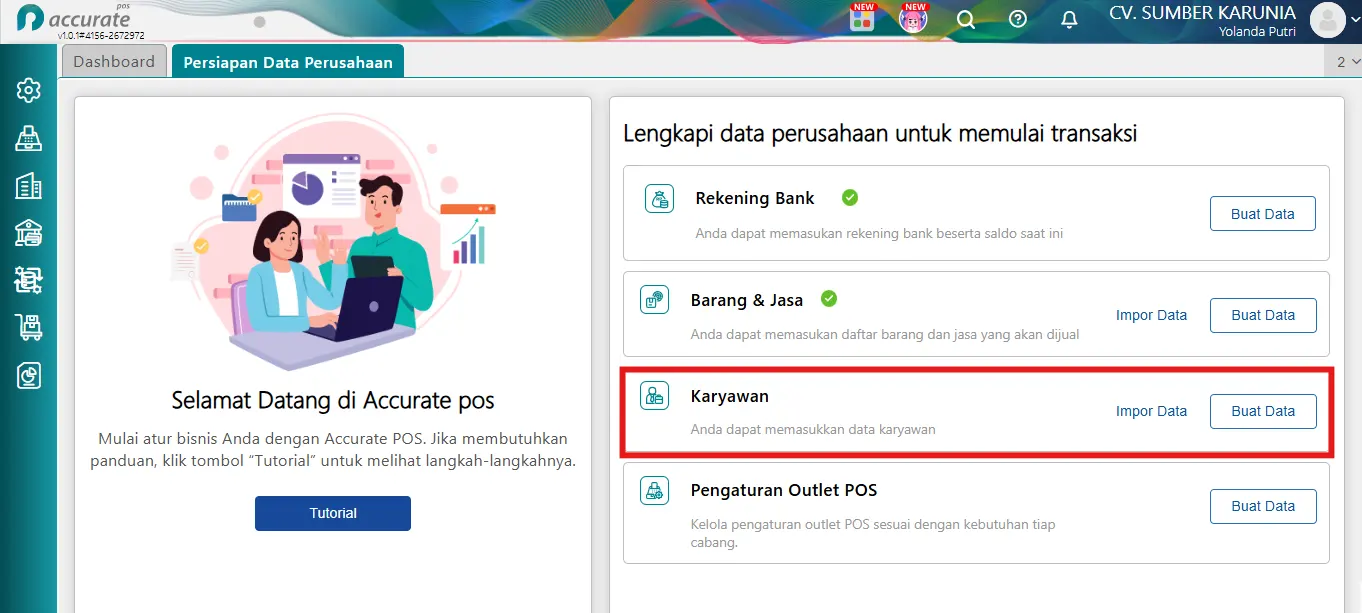The width and height of the screenshot is (1362, 613).
Task: Open the NEW app store icon
Action: [862, 18]
